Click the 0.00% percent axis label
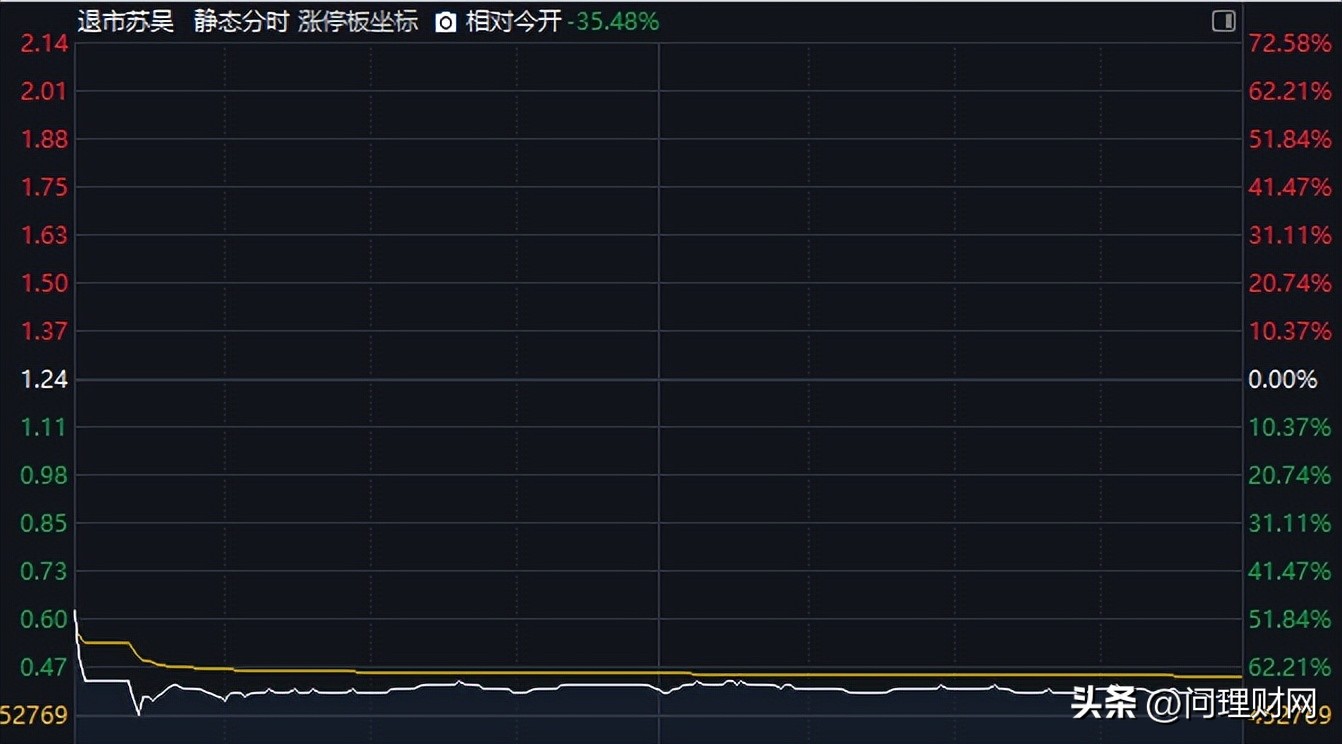1342x744 pixels. coord(1283,379)
